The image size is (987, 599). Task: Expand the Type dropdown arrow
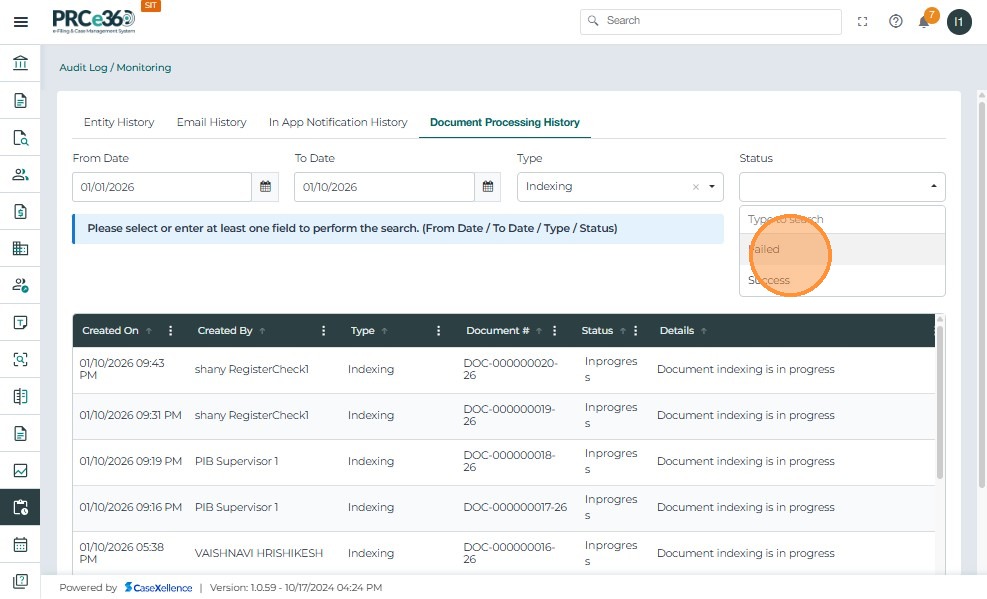click(x=712, y=187)
